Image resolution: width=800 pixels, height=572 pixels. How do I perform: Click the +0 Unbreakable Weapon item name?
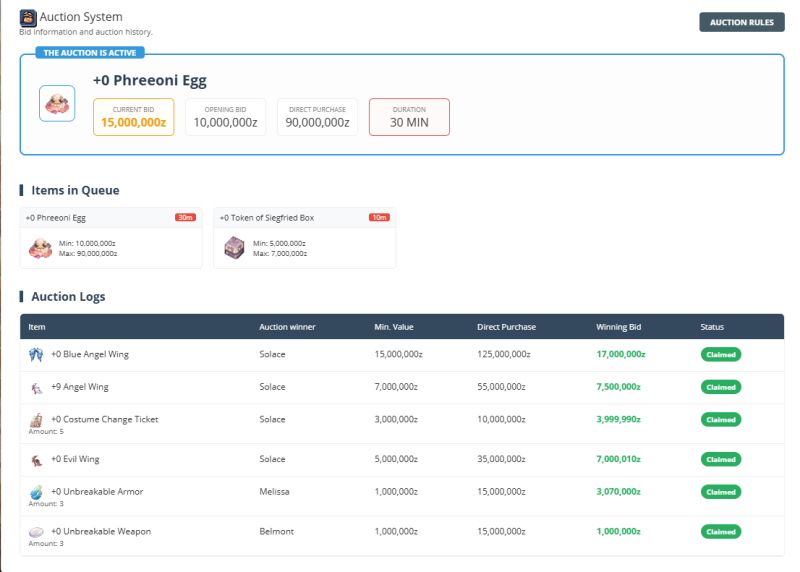[101, 532]
